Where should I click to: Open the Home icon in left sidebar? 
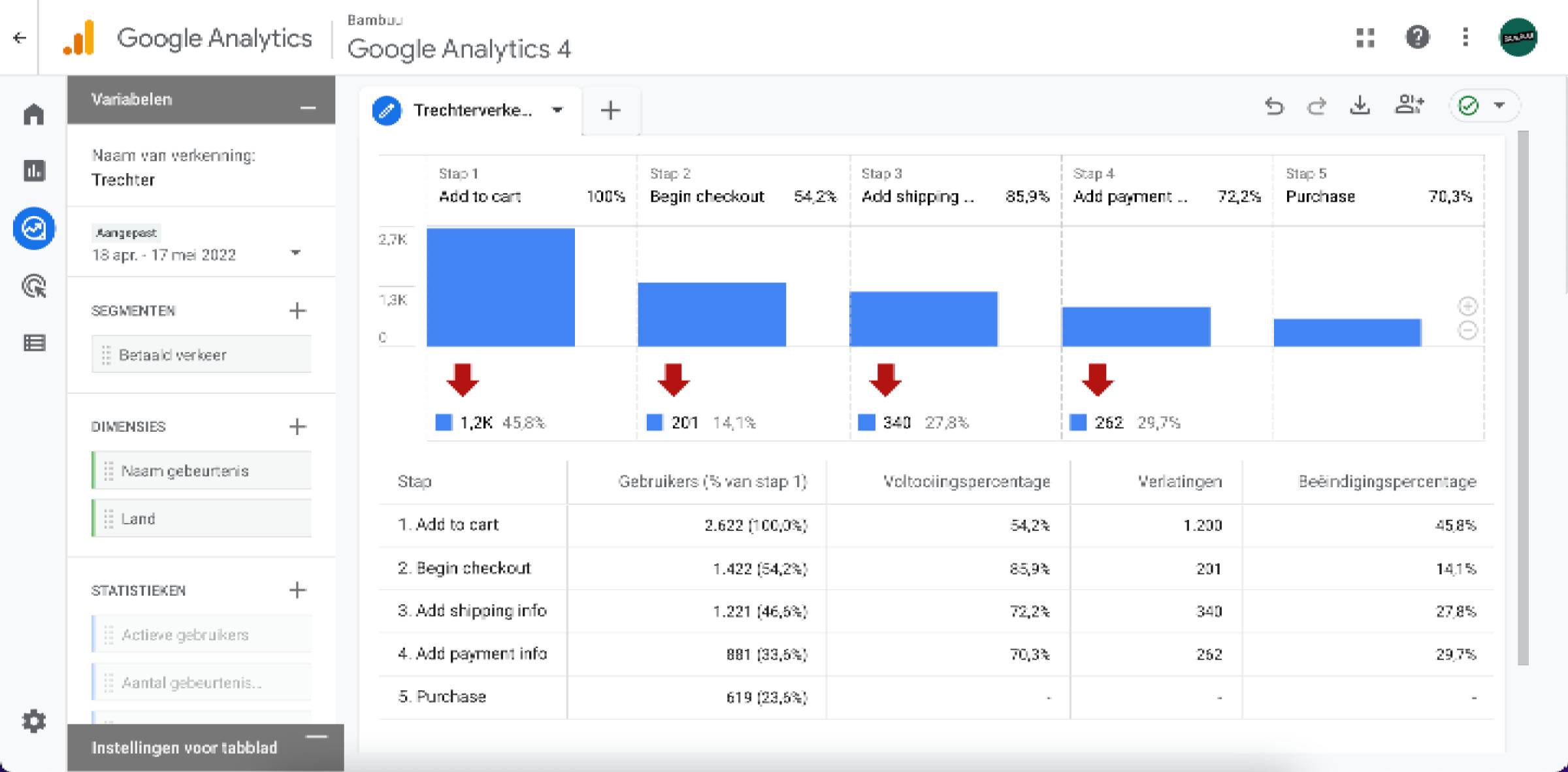pos(34,114)
